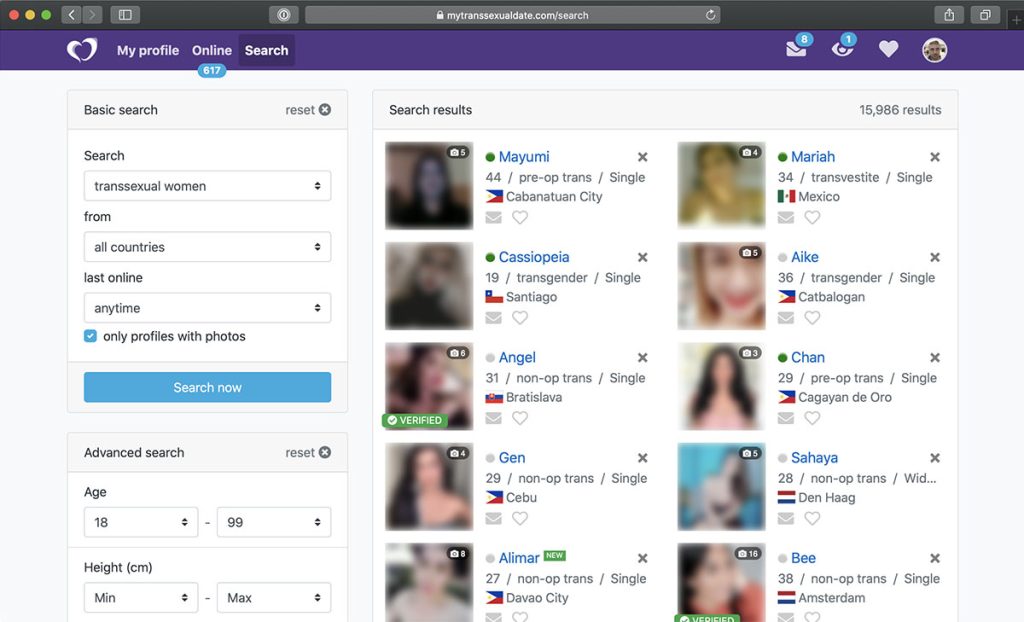This screenshot has height=622, width=1024.
Task: Open Sahaya's profile photo thumbnail
Action: click(x=721, y=487)
